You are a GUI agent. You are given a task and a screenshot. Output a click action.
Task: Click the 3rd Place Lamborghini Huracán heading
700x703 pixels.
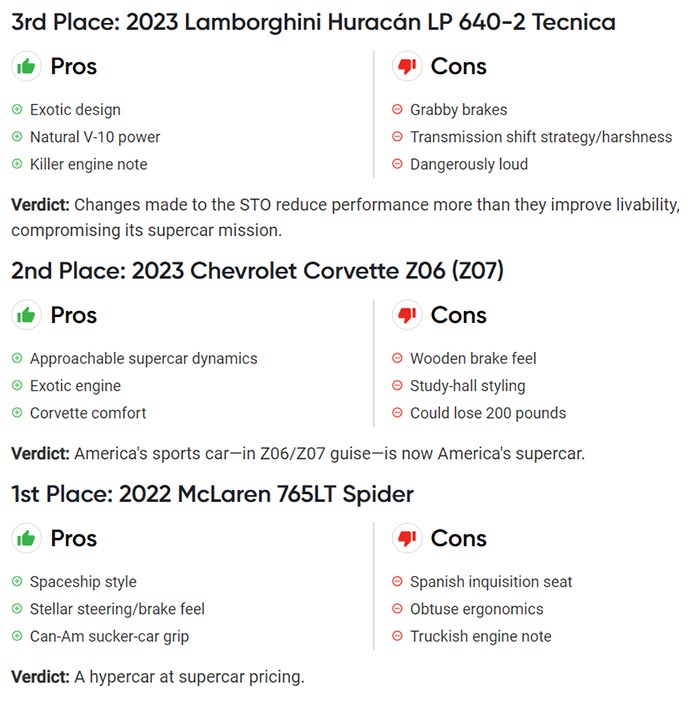coord(313,22)
